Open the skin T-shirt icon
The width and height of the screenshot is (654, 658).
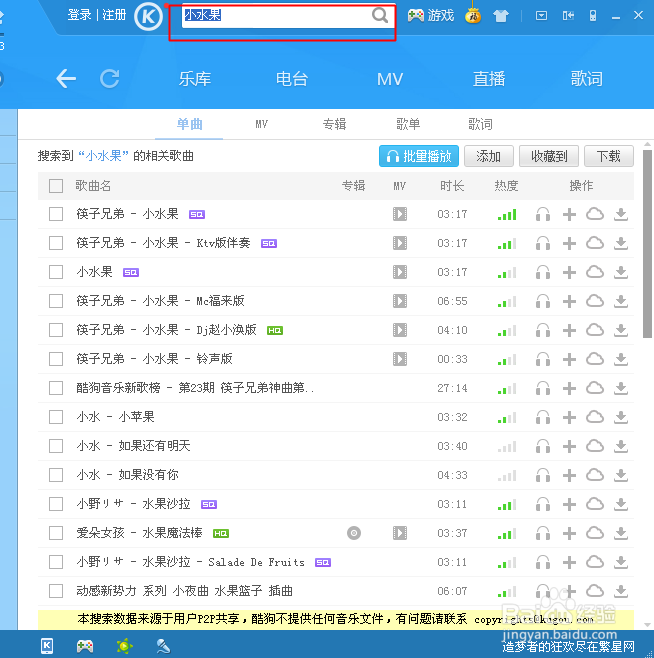tap(501, 16)
